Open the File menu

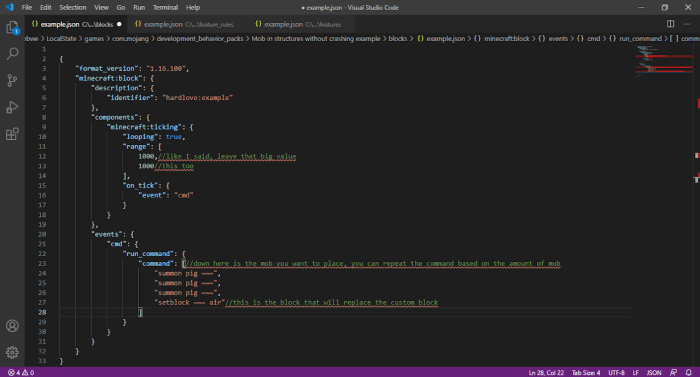(27, 7)
